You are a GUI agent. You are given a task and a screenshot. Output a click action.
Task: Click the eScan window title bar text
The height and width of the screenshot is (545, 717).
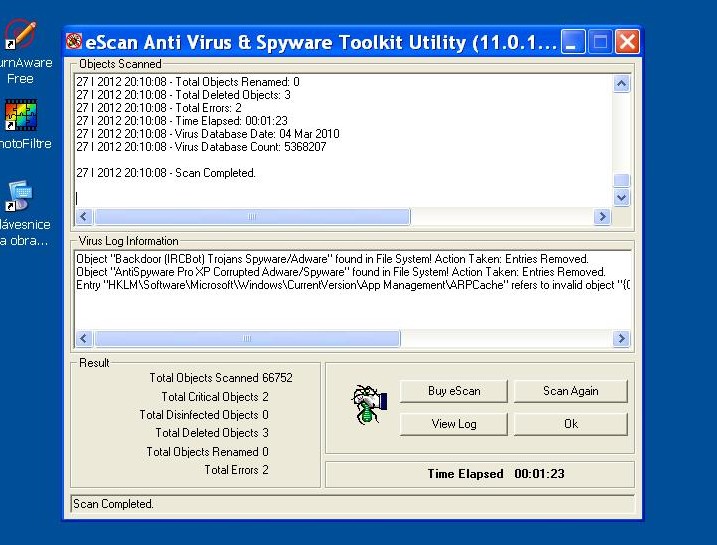pos(321,42)
